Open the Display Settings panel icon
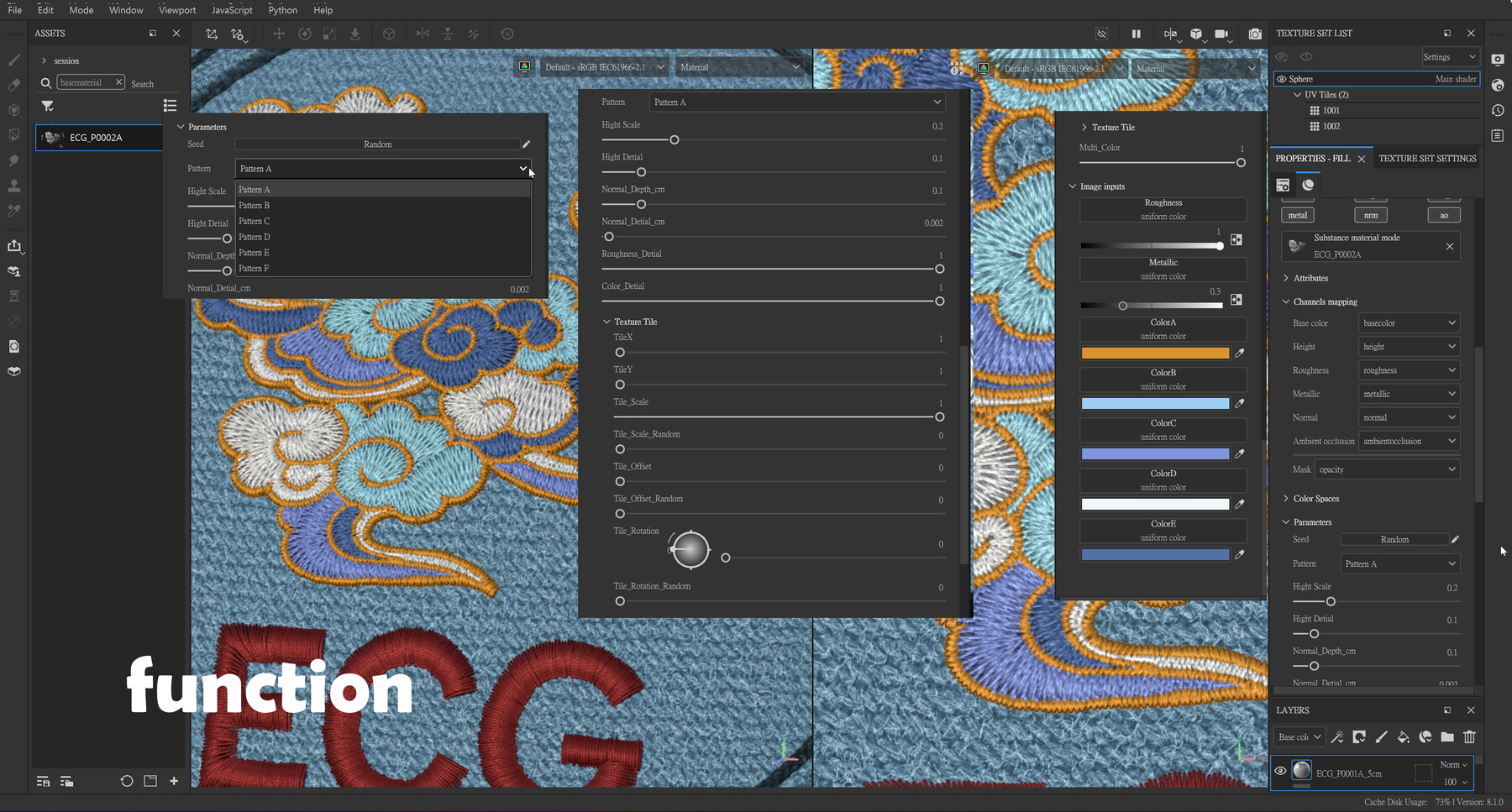This screenshot has width=1512, height=812. click(x=1499, y=60)
